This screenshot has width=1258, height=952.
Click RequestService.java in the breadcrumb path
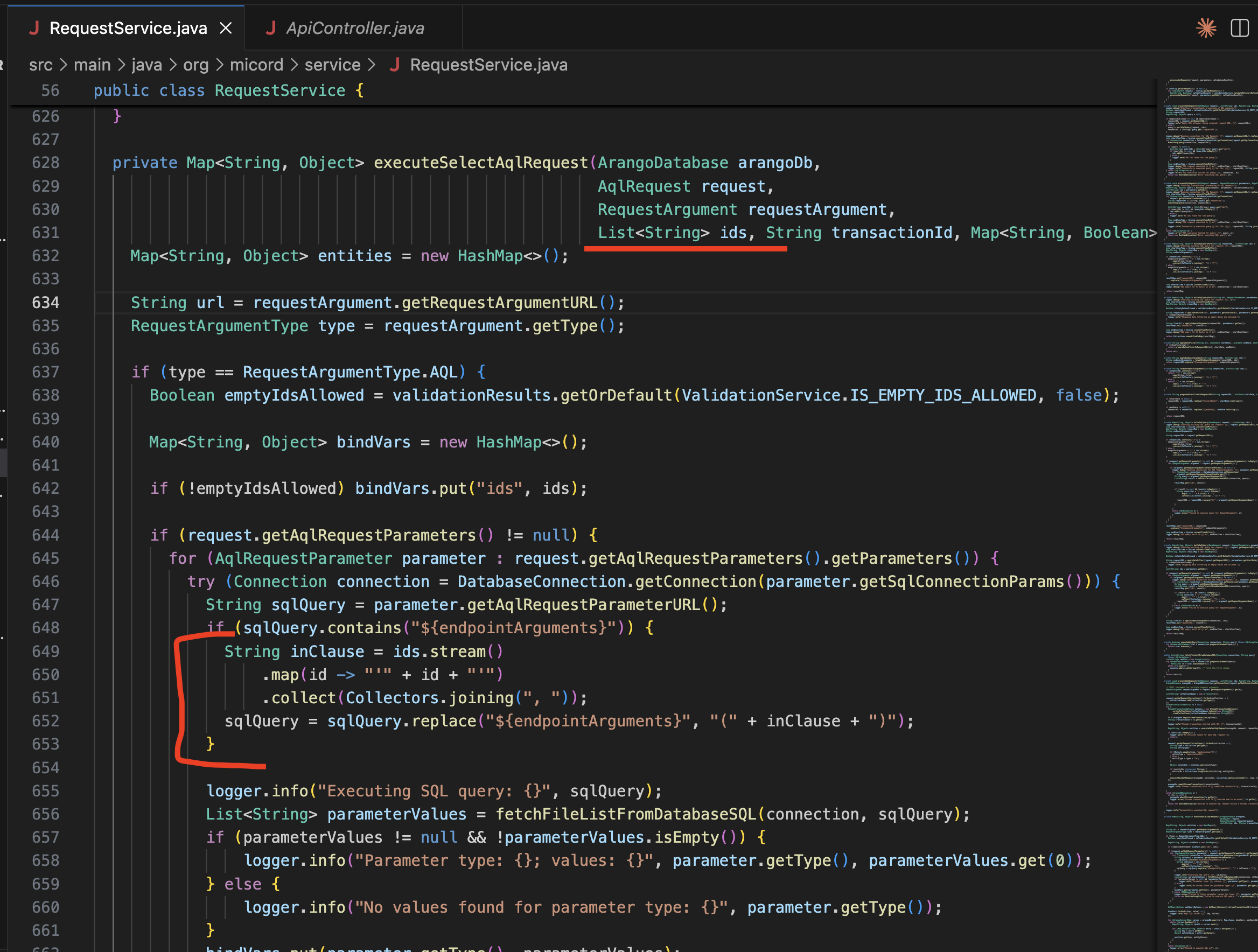click(x=488, y=65)
